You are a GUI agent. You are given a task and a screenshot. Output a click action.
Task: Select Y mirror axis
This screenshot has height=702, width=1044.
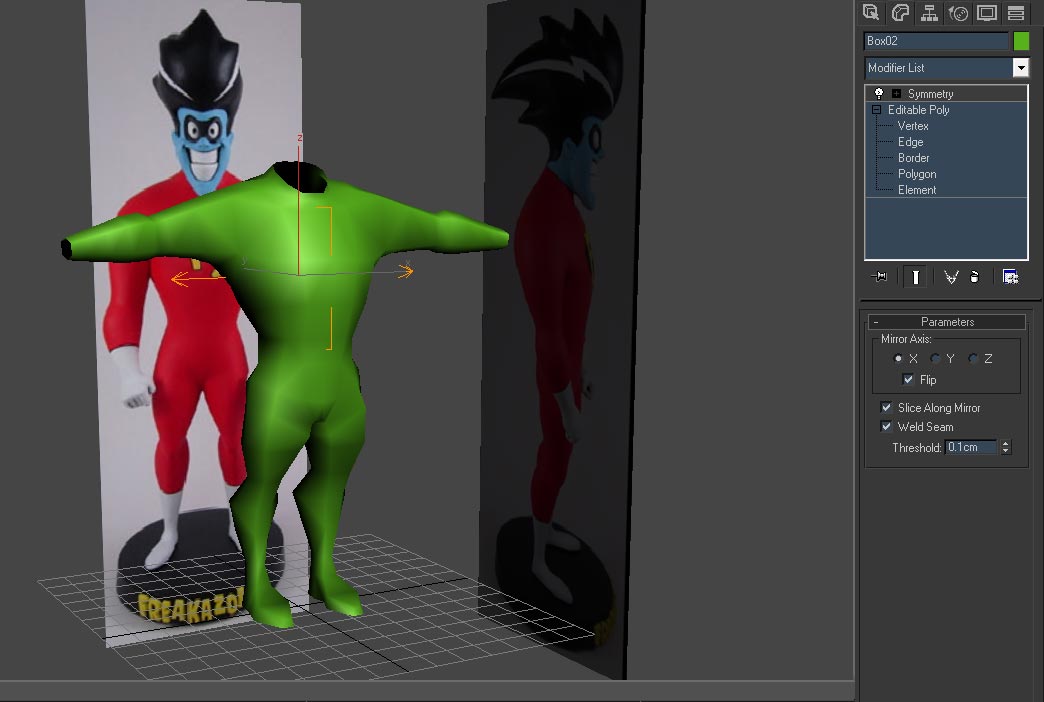coord(935,358)
